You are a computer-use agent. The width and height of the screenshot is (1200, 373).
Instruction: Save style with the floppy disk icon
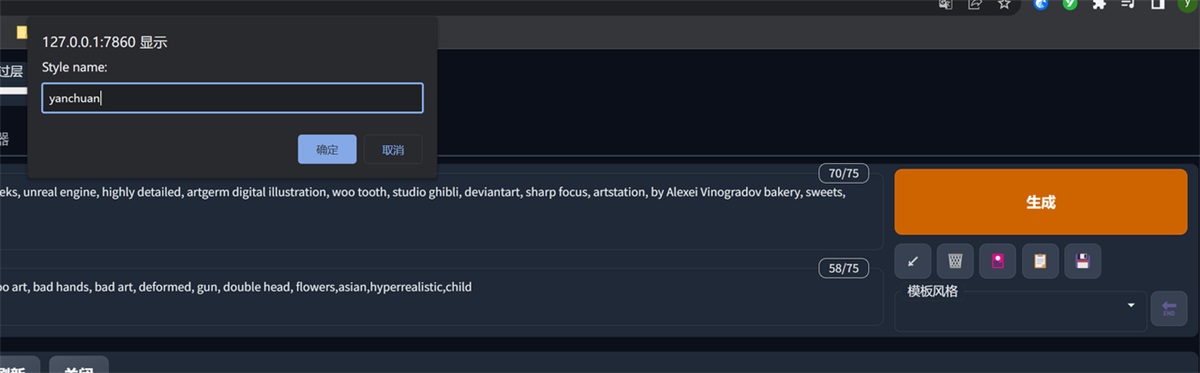point(1082,261)
